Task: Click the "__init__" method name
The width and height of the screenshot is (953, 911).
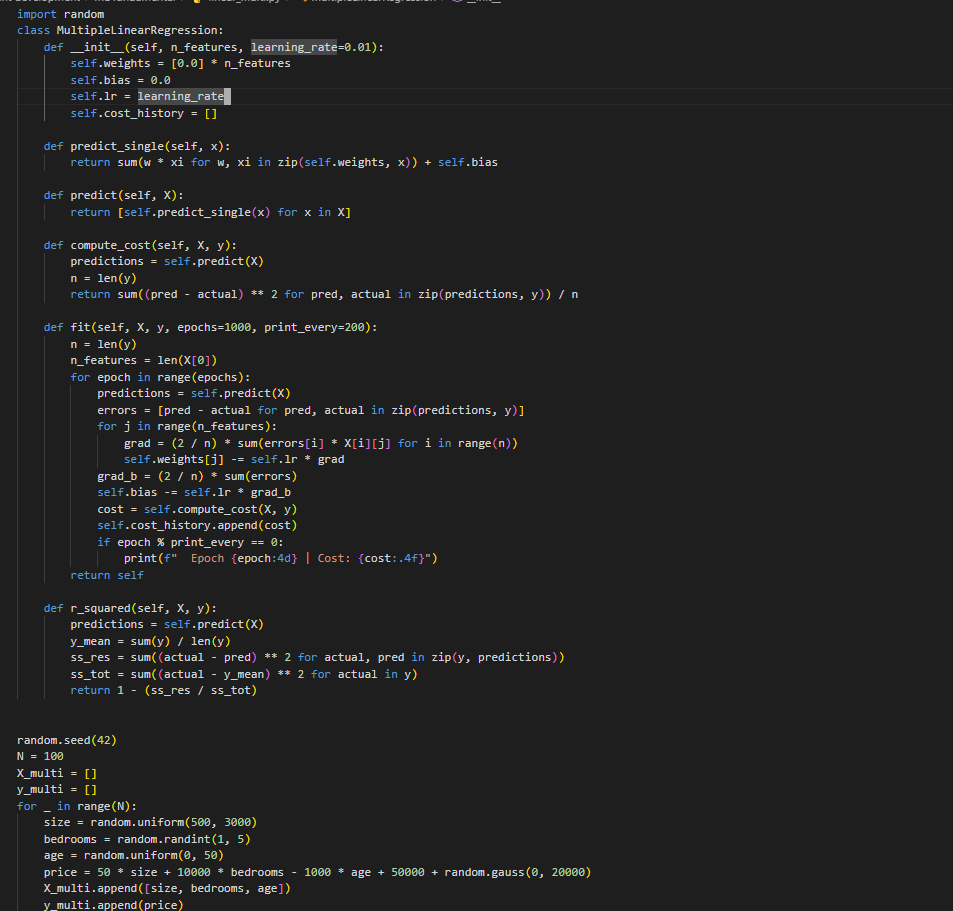Action: [97, 47]
